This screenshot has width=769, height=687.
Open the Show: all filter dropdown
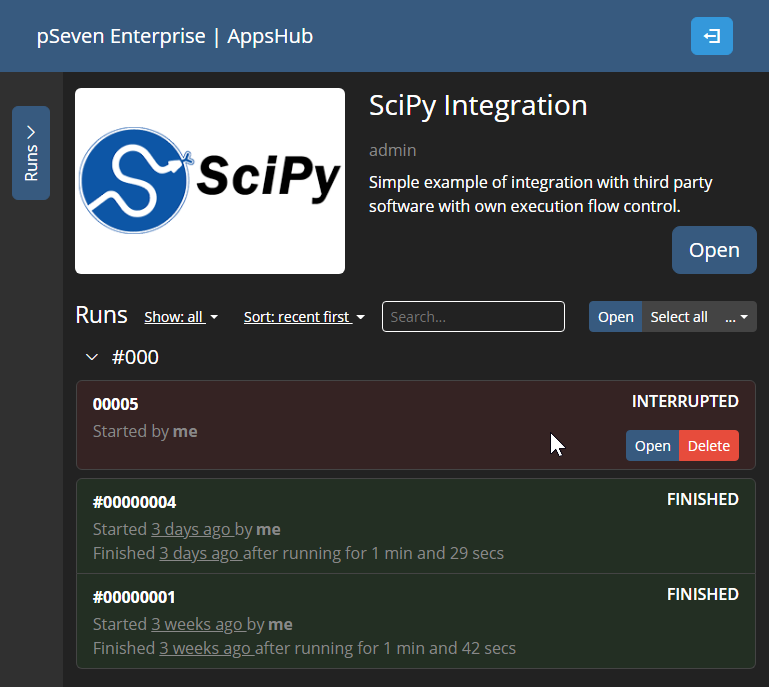(181, 317)
